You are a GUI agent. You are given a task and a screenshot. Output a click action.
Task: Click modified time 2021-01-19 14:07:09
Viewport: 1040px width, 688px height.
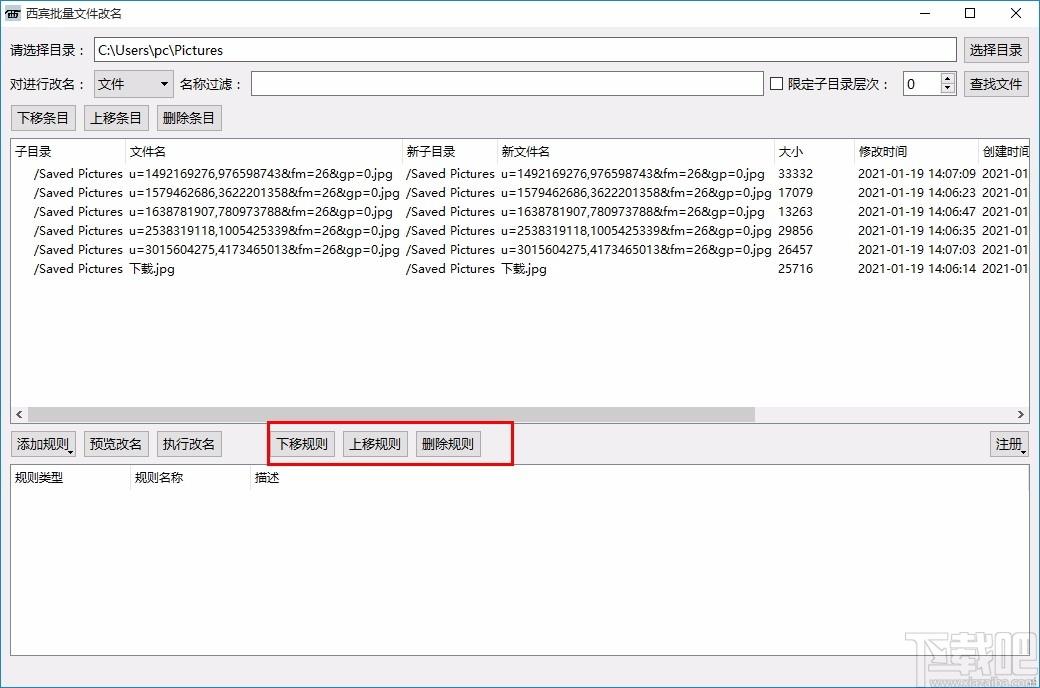pyautogui.click(x=917, y=174)
